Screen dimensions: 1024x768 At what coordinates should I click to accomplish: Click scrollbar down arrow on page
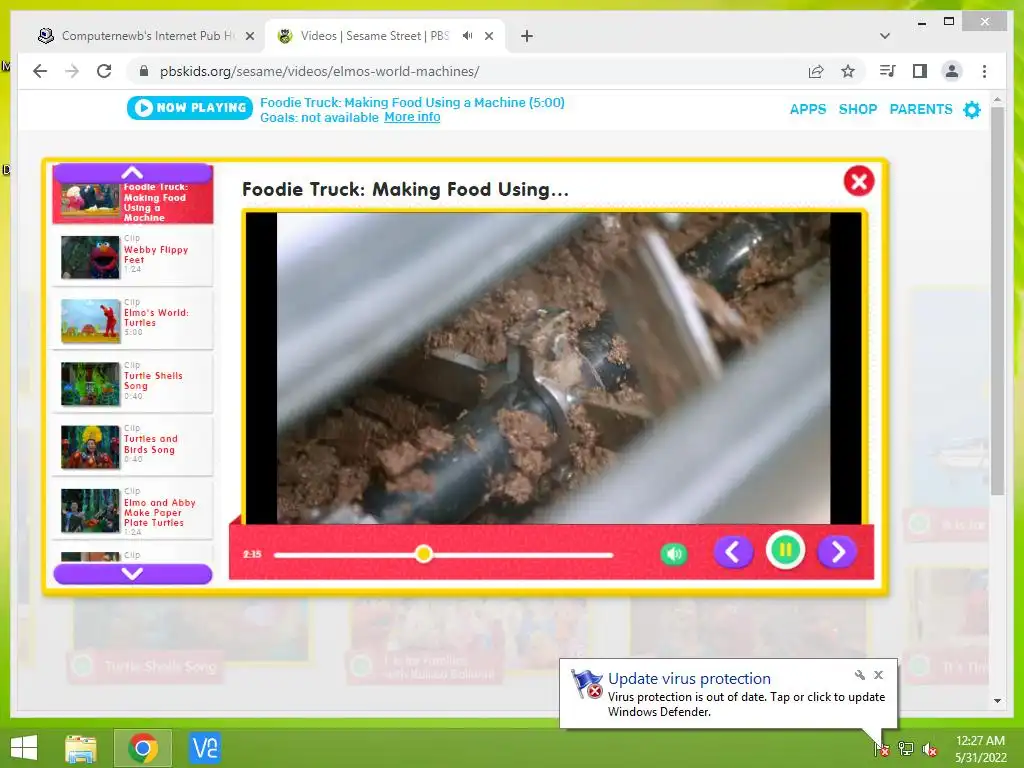point(997,701)
